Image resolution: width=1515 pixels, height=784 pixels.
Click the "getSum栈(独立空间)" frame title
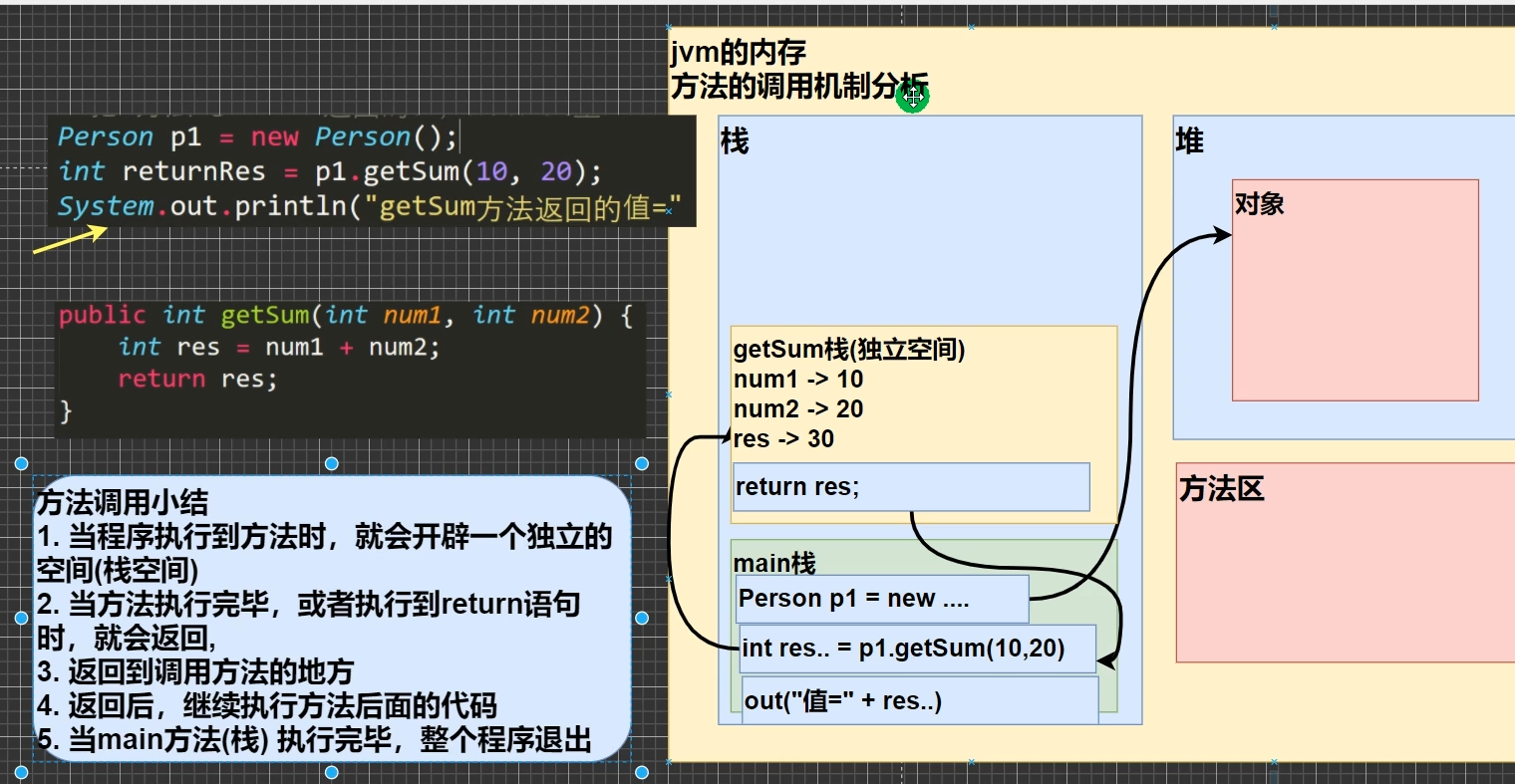pos(849,350)
